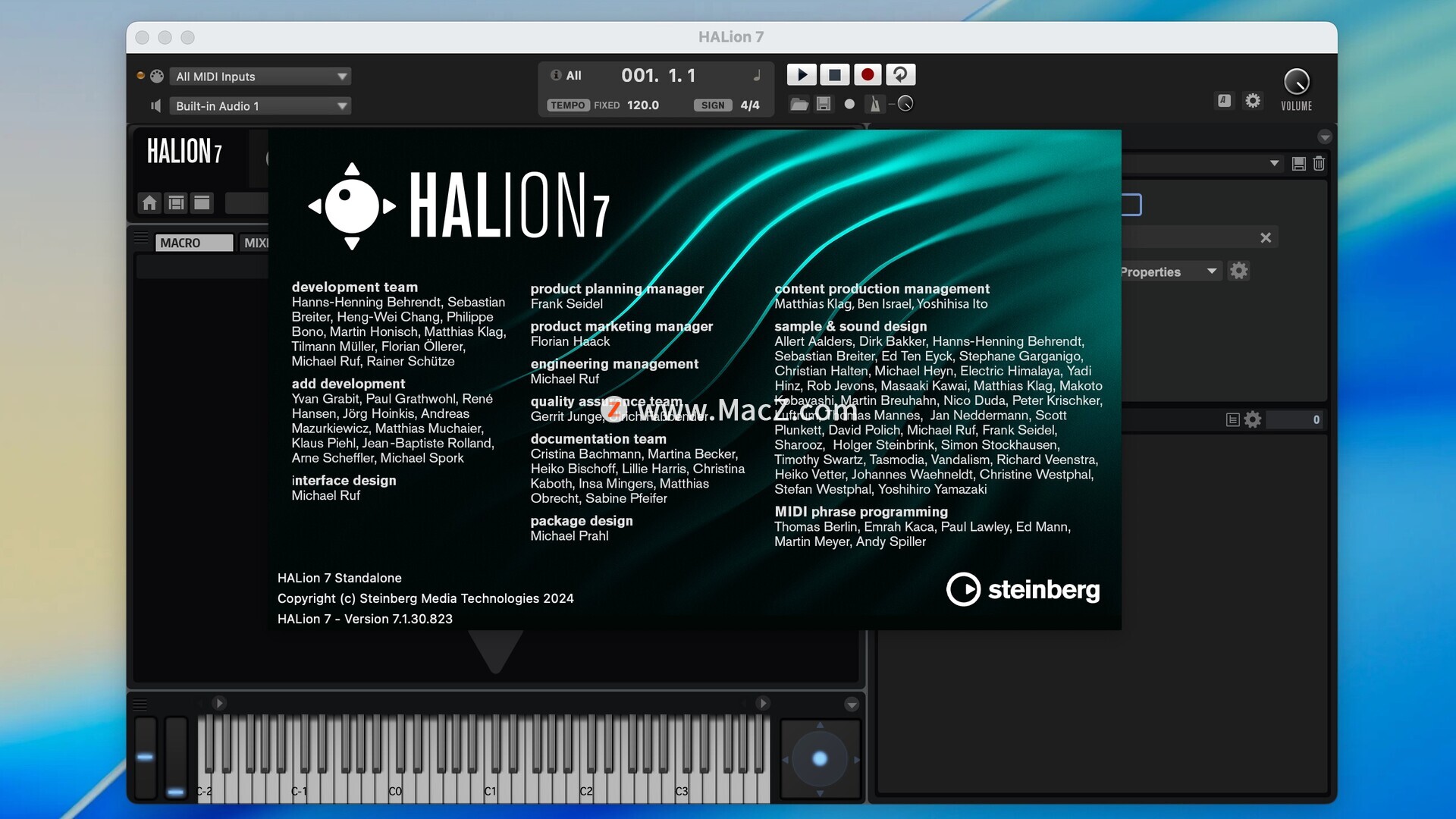Click the results counter field showing 0
This screenshot has width=1456, height=819.
click(x=1295, y=419)
